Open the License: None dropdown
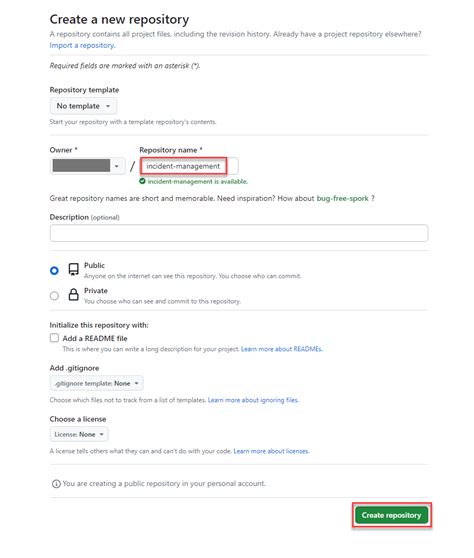The height and width of the screenshot is (558, 474). click(x=79, y=434)
